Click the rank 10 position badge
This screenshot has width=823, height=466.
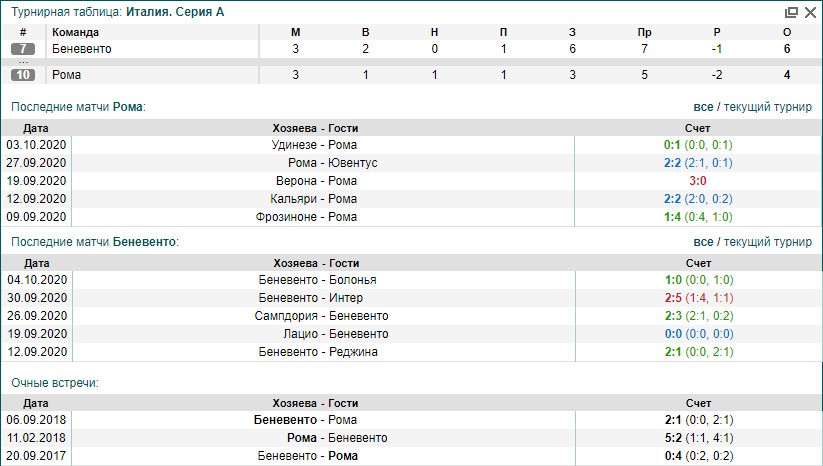[x=24, y=75]
